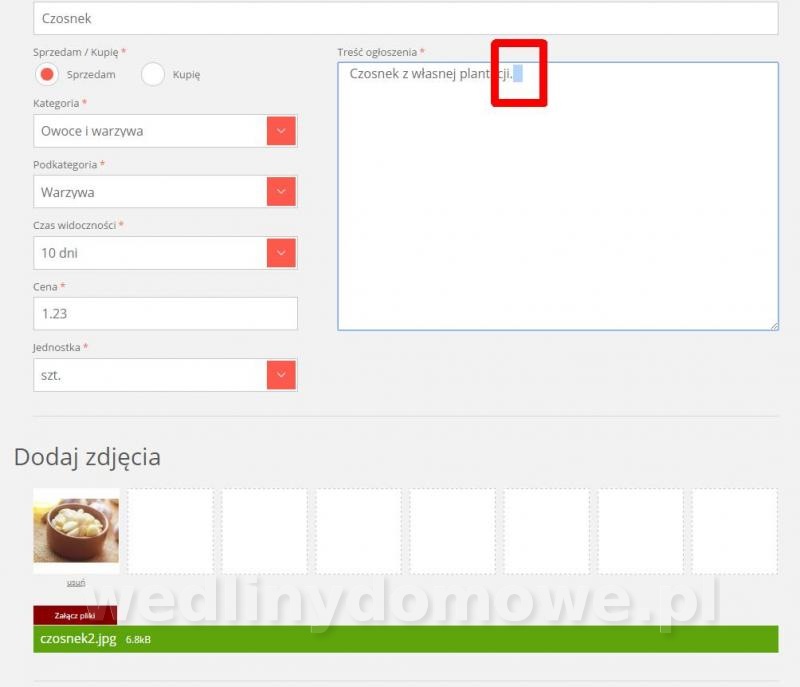Screen dimensions: 800x687
Task: Click the usuń link under the photo
Action: (x=76, y=582)
